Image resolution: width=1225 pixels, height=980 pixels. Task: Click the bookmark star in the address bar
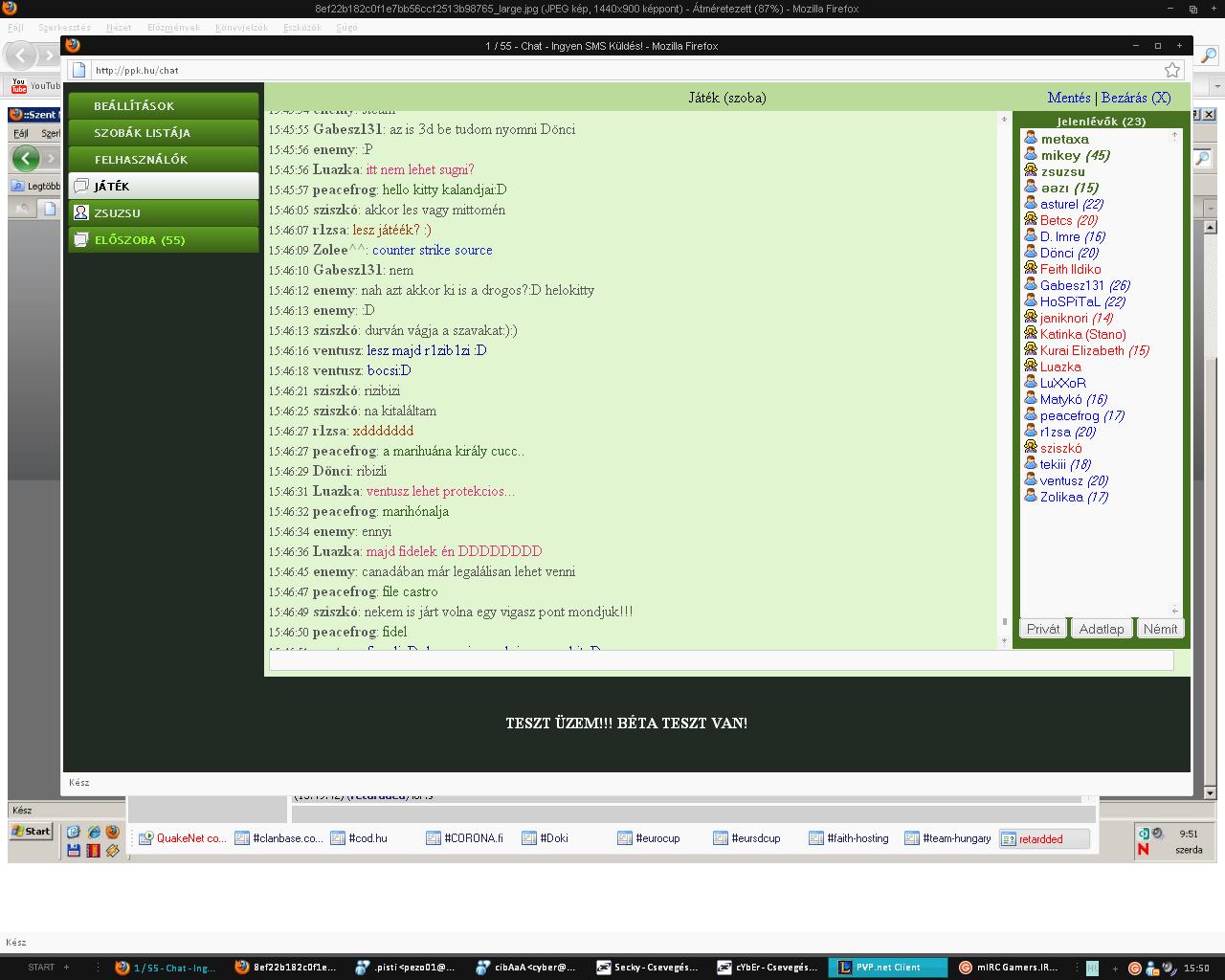1171,70
